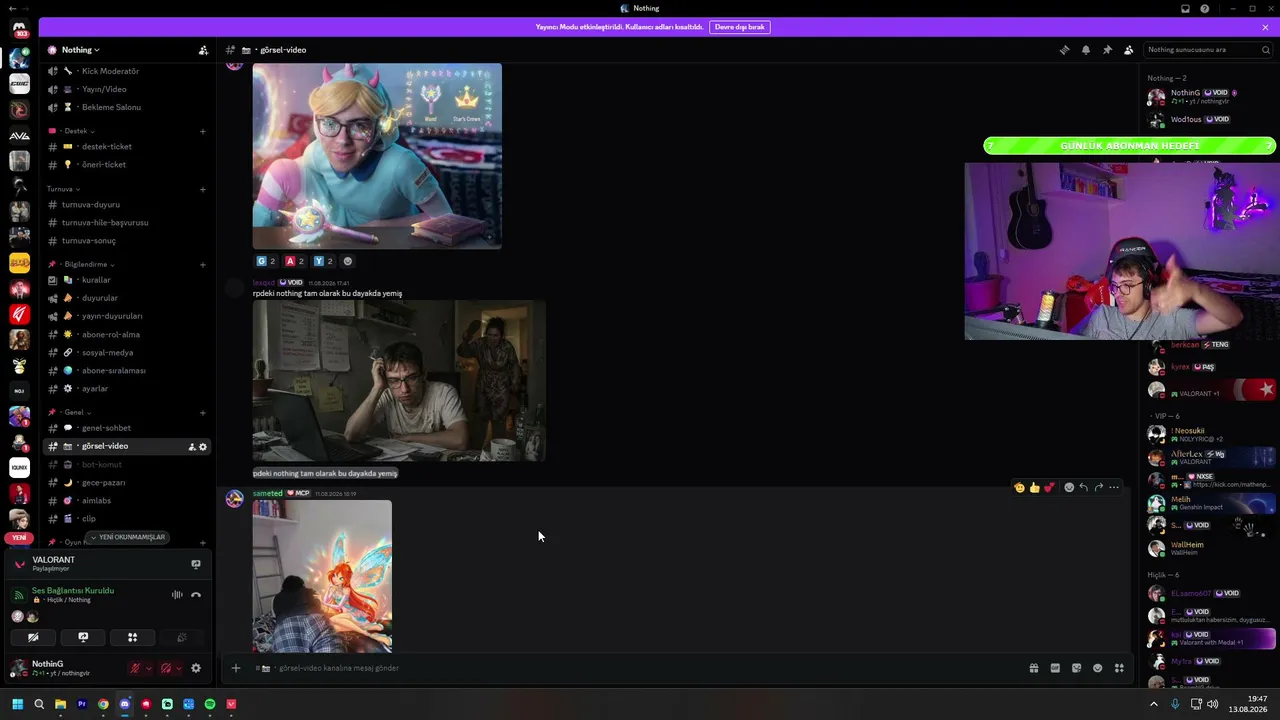Open the GIF picker
This screenshot has width=1280, height=720.
[1055, 668]
